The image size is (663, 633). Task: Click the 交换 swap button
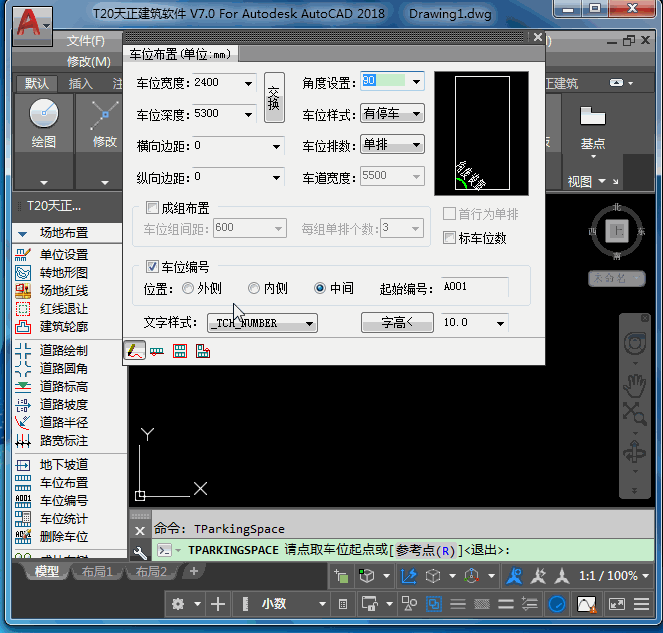(274, 98)
